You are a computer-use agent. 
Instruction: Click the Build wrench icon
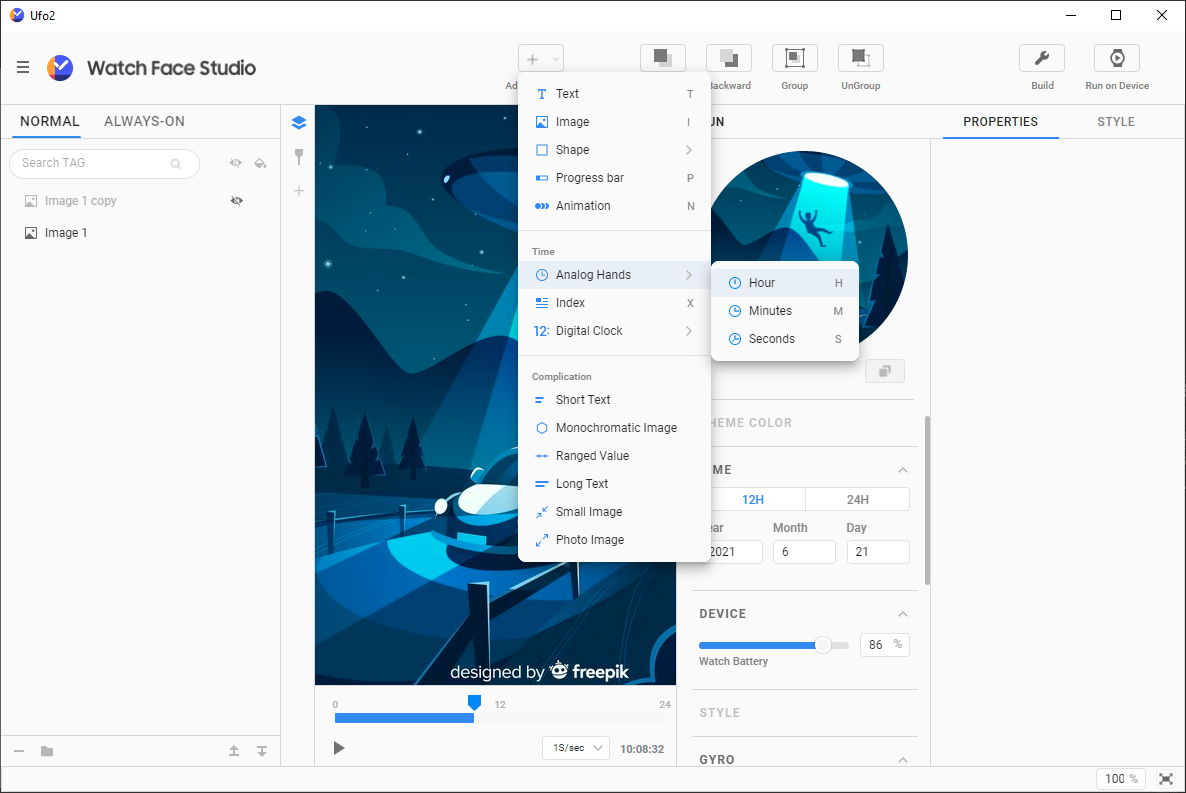tap(1042, 59)
